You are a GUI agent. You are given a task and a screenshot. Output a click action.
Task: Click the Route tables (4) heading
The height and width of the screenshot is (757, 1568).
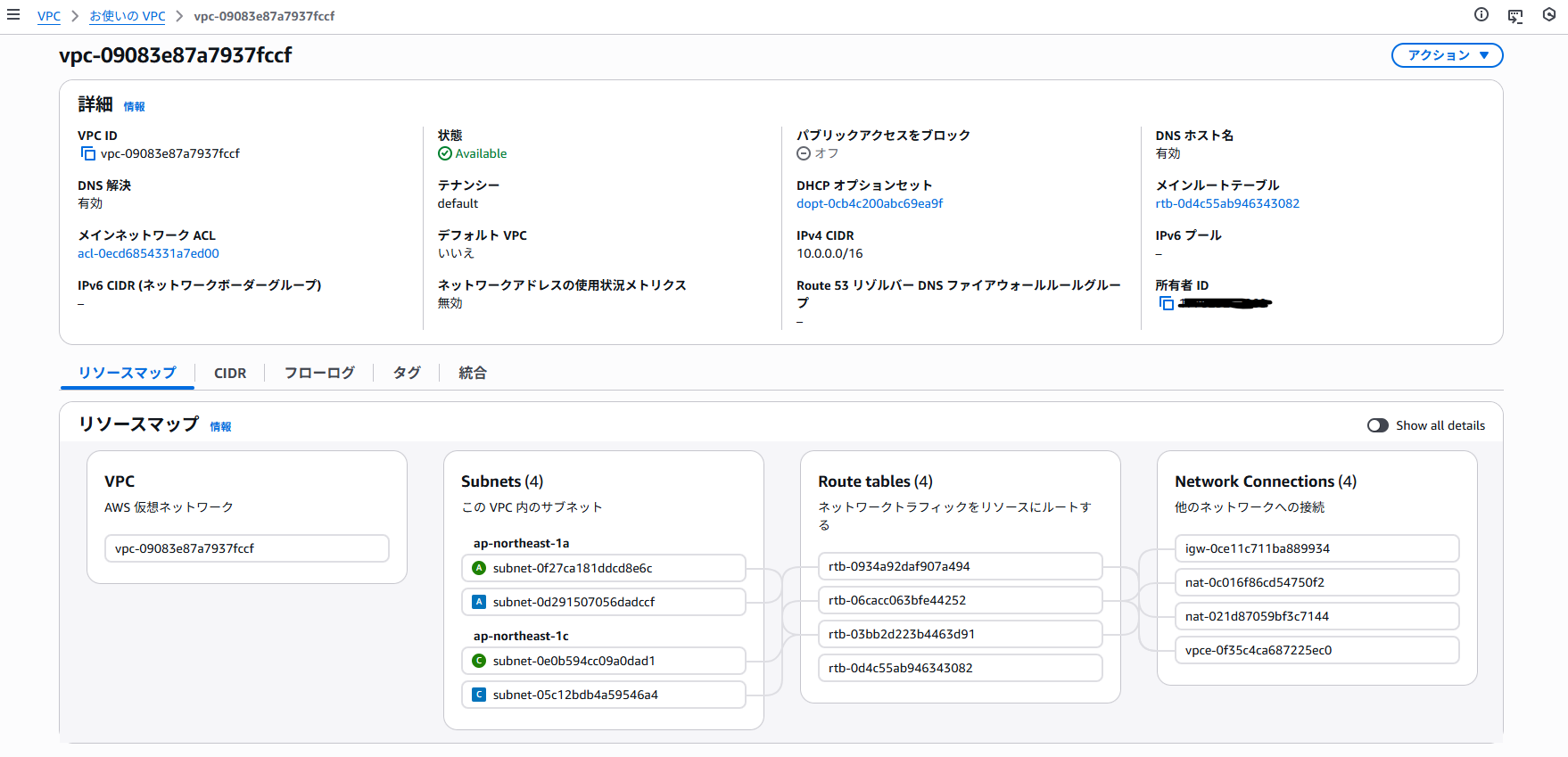pyautogui.click(x=875, y=481)
